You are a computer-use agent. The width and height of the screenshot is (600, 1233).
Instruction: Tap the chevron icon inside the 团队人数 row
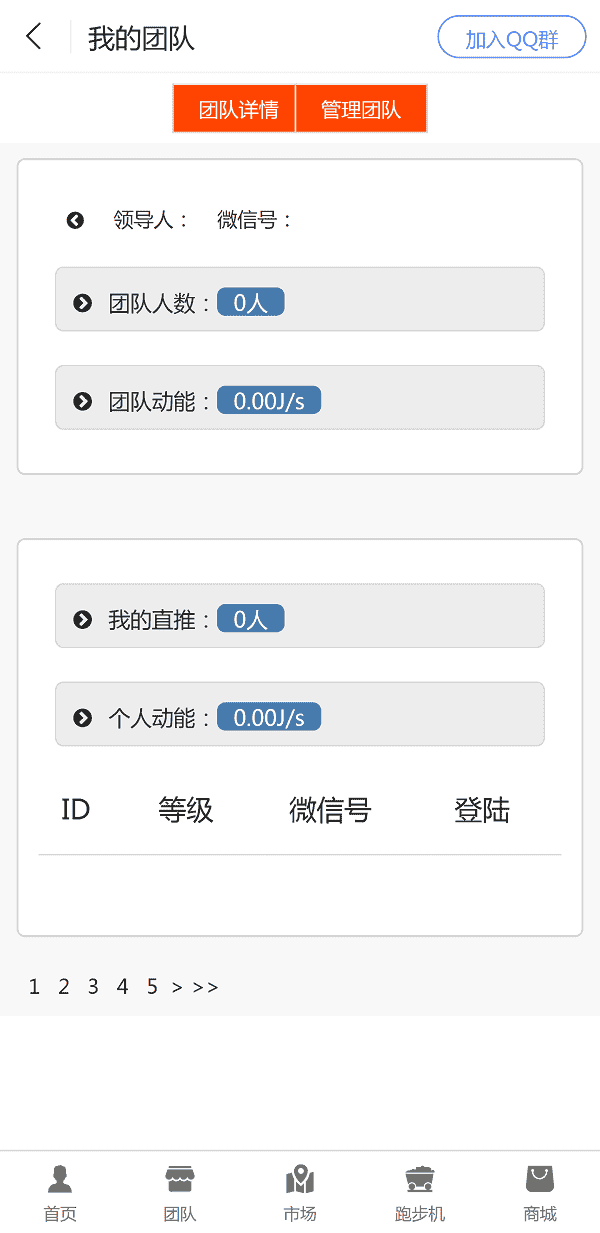pos(82,302)
